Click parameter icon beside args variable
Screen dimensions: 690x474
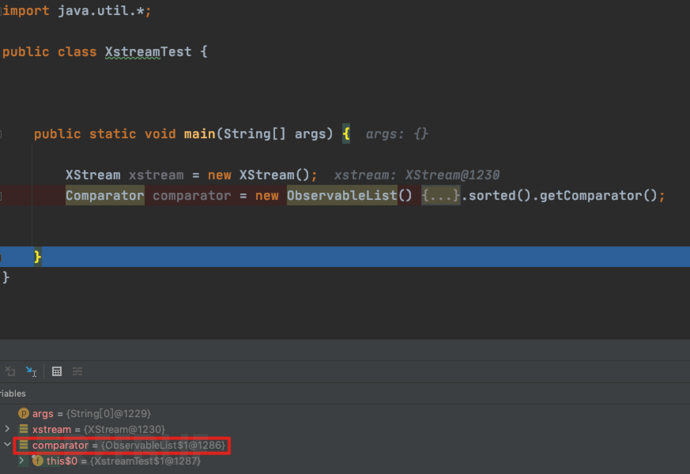[23, 413]
